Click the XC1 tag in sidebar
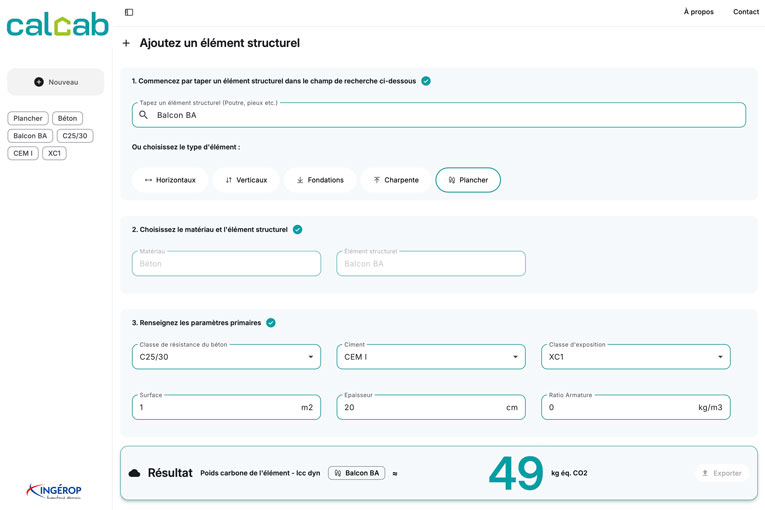The image size is (765, 510). coord(54,153)
